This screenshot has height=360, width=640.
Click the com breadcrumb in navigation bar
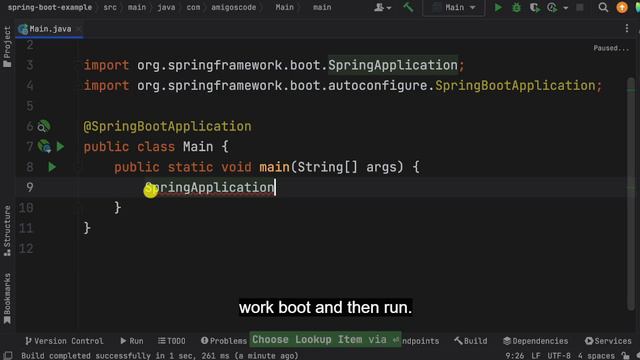click(193, 7)
